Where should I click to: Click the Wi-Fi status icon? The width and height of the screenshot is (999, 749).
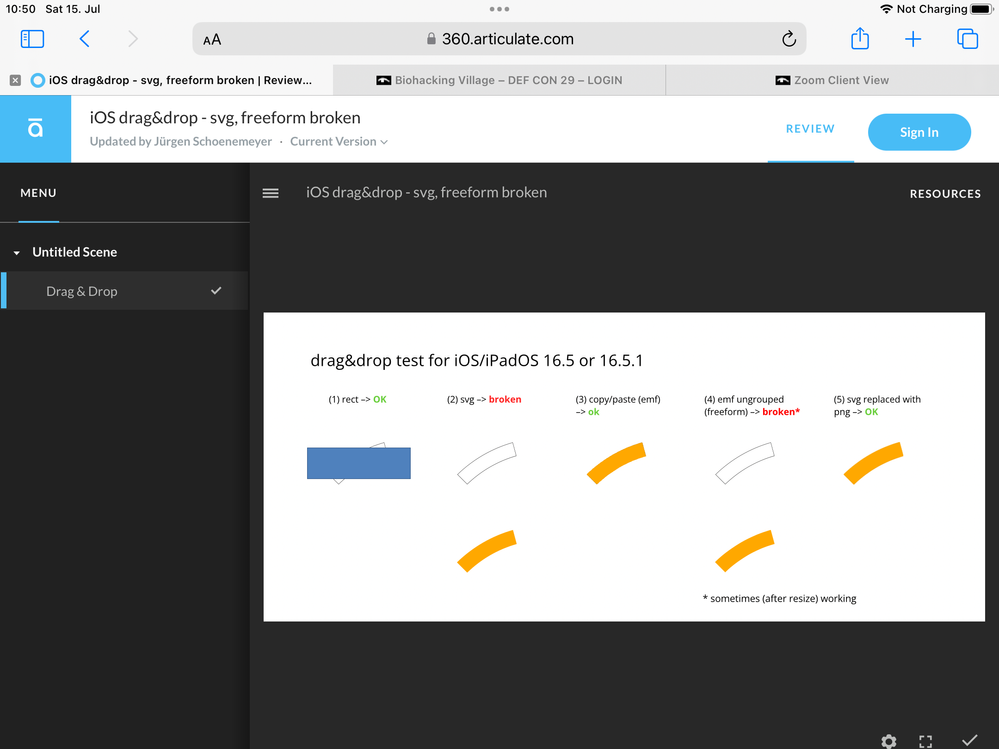[886, 9]
